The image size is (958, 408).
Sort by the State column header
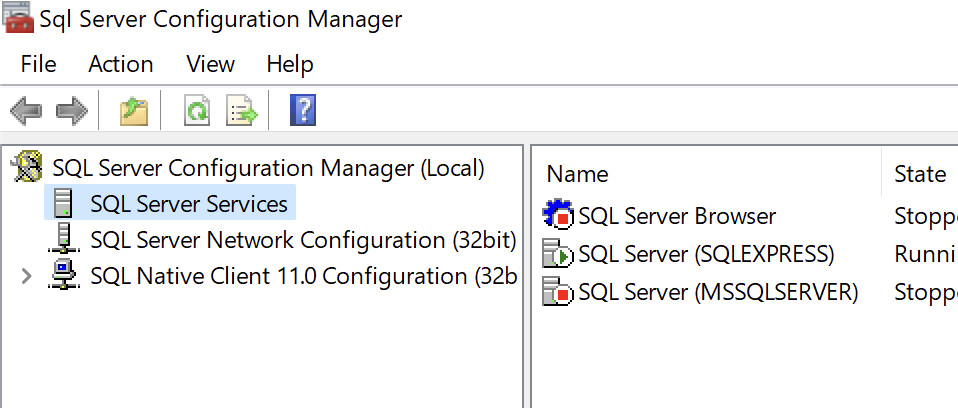pos(920,174)
